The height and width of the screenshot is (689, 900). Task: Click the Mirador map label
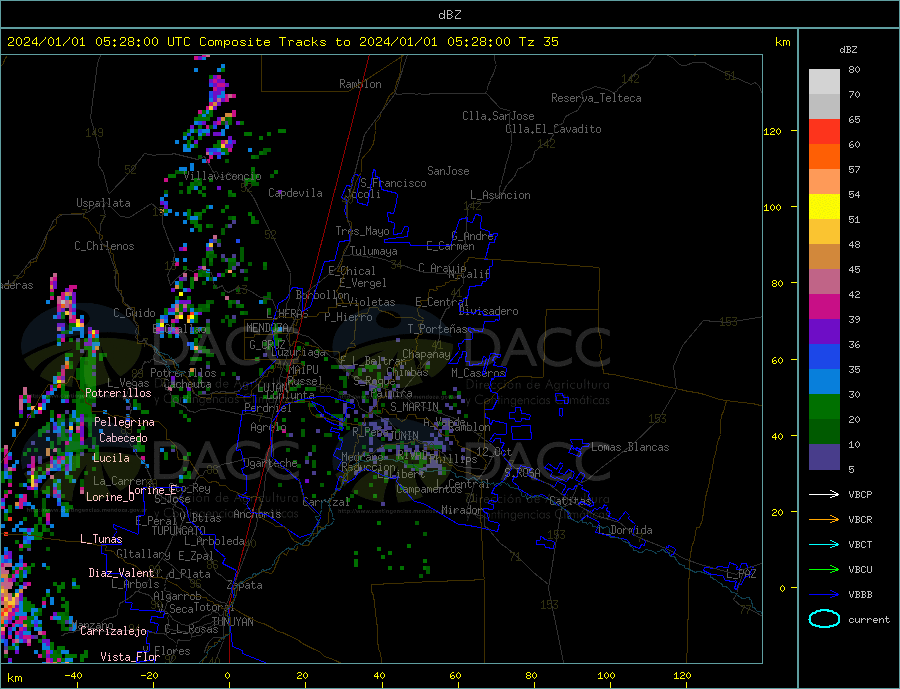coord(462,510)
